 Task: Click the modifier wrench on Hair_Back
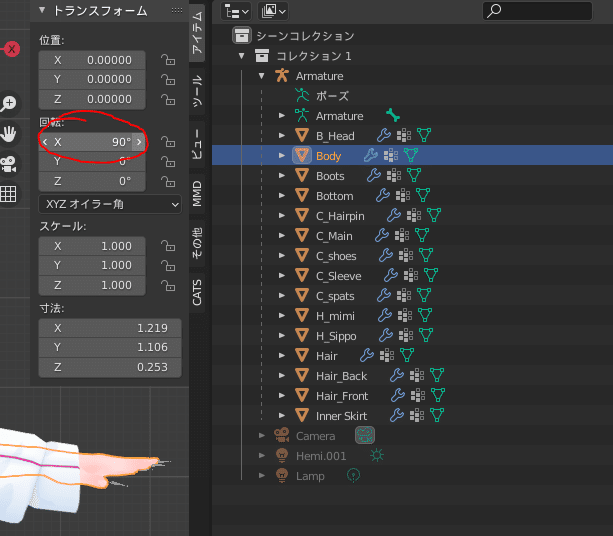(397, 375)
